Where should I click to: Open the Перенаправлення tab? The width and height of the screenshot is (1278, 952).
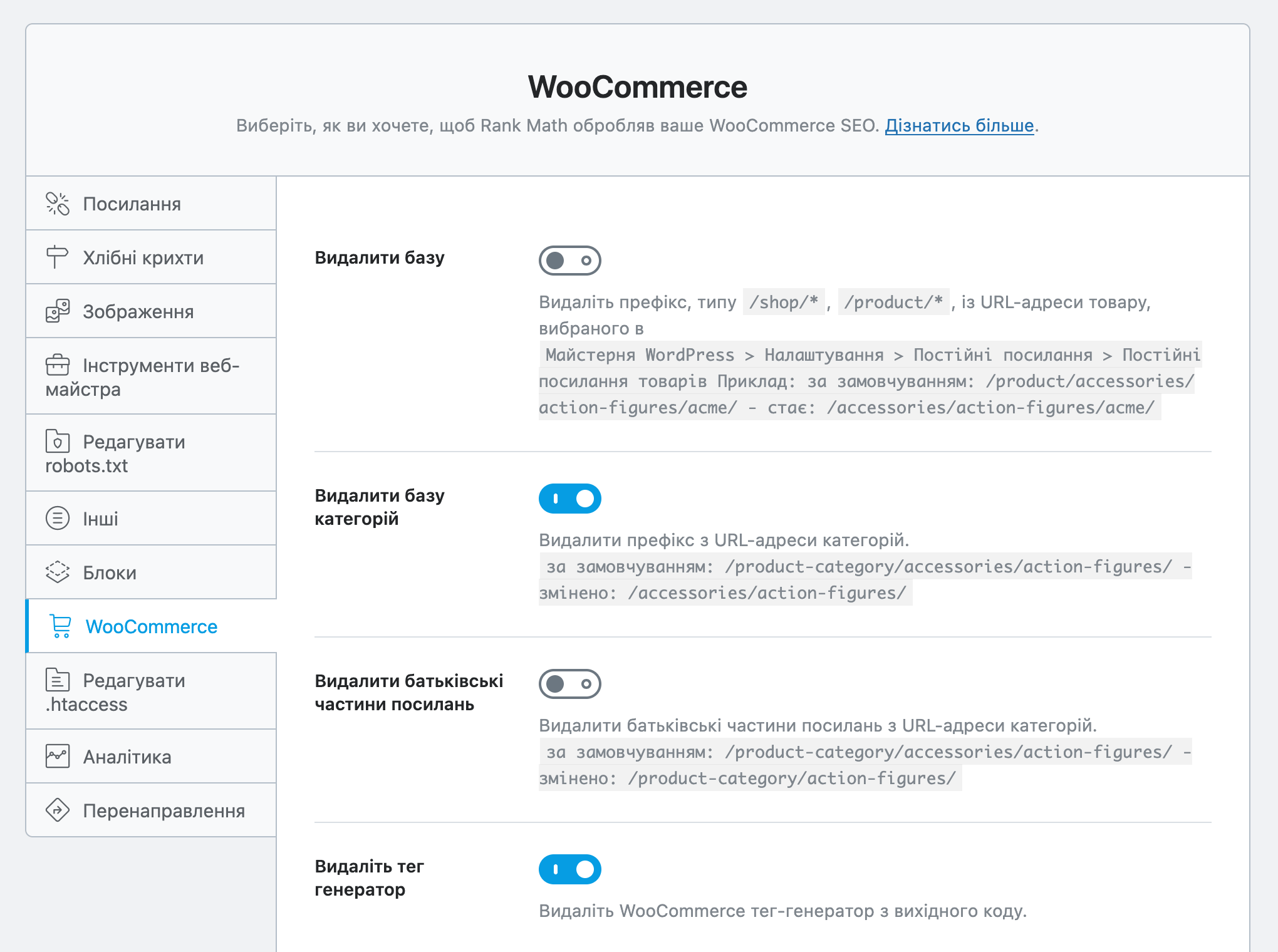[x=151, y=810]
